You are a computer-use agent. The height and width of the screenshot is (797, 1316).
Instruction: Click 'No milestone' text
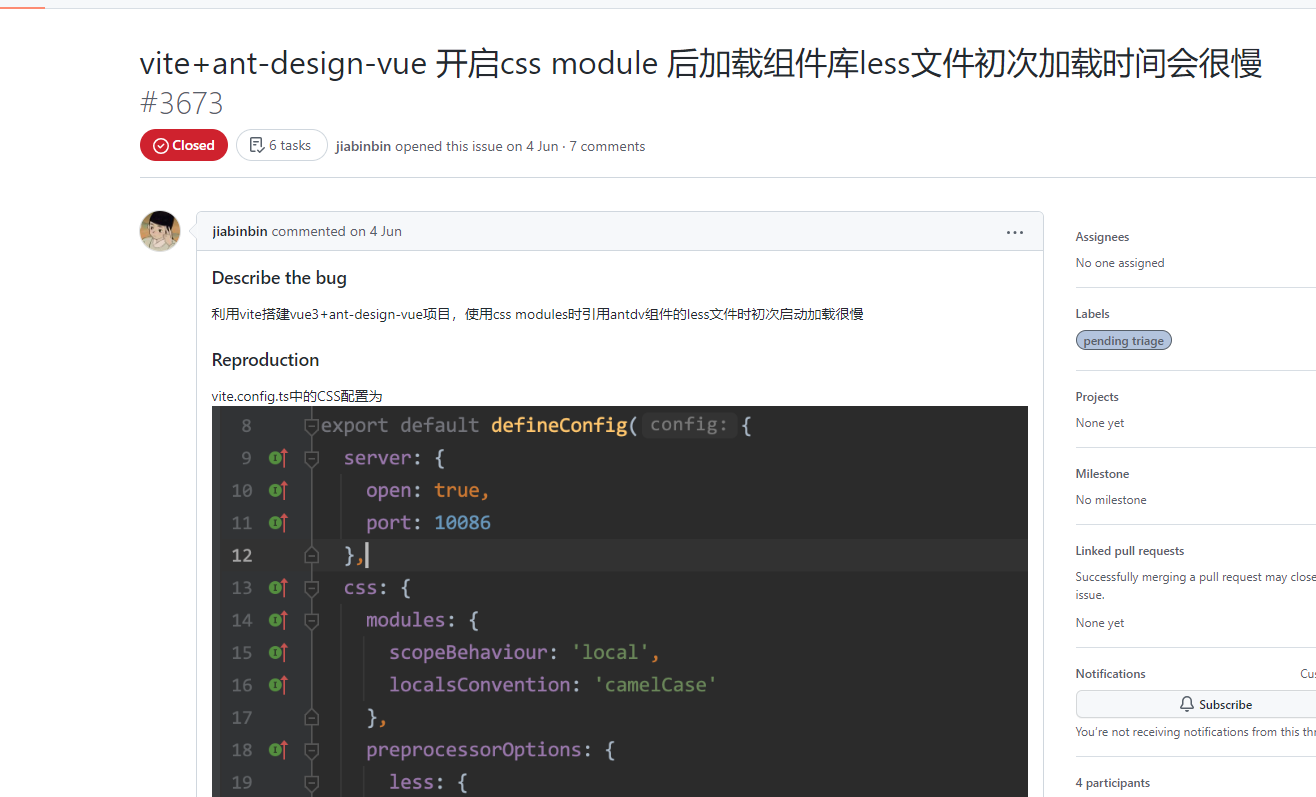(x=1111, y=500)
